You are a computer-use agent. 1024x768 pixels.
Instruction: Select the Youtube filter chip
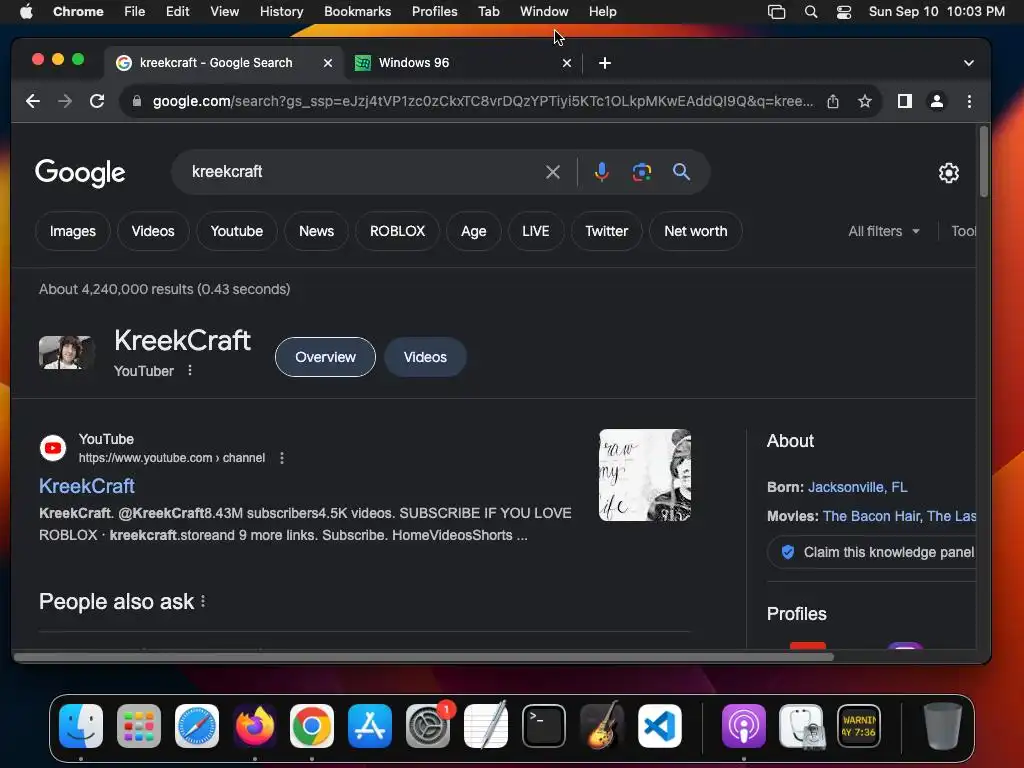[x=236, y=231]
